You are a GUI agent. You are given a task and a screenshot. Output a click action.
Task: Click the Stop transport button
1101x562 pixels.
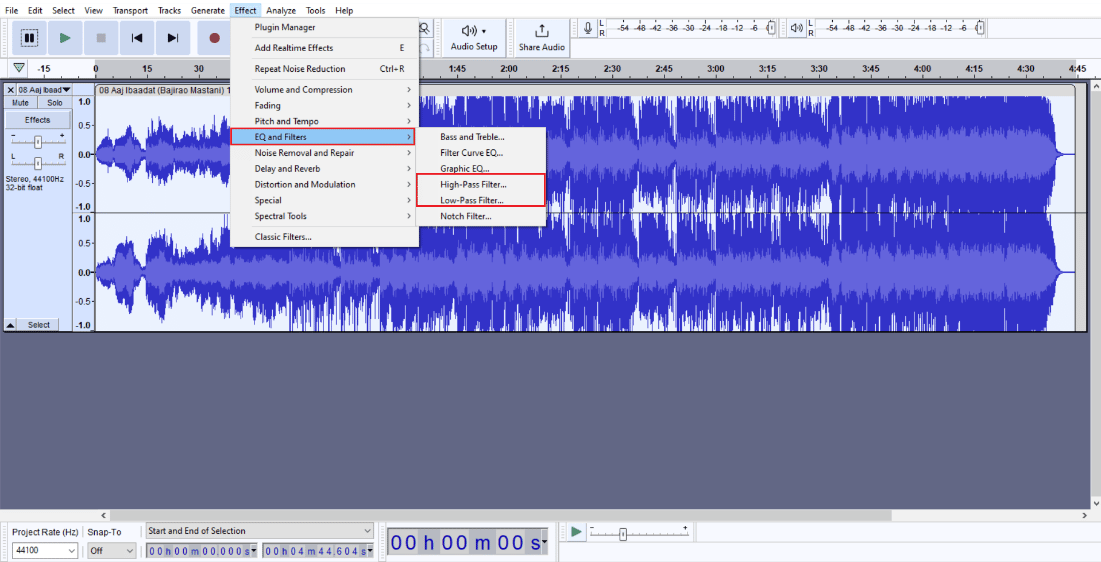pos(101,38)
